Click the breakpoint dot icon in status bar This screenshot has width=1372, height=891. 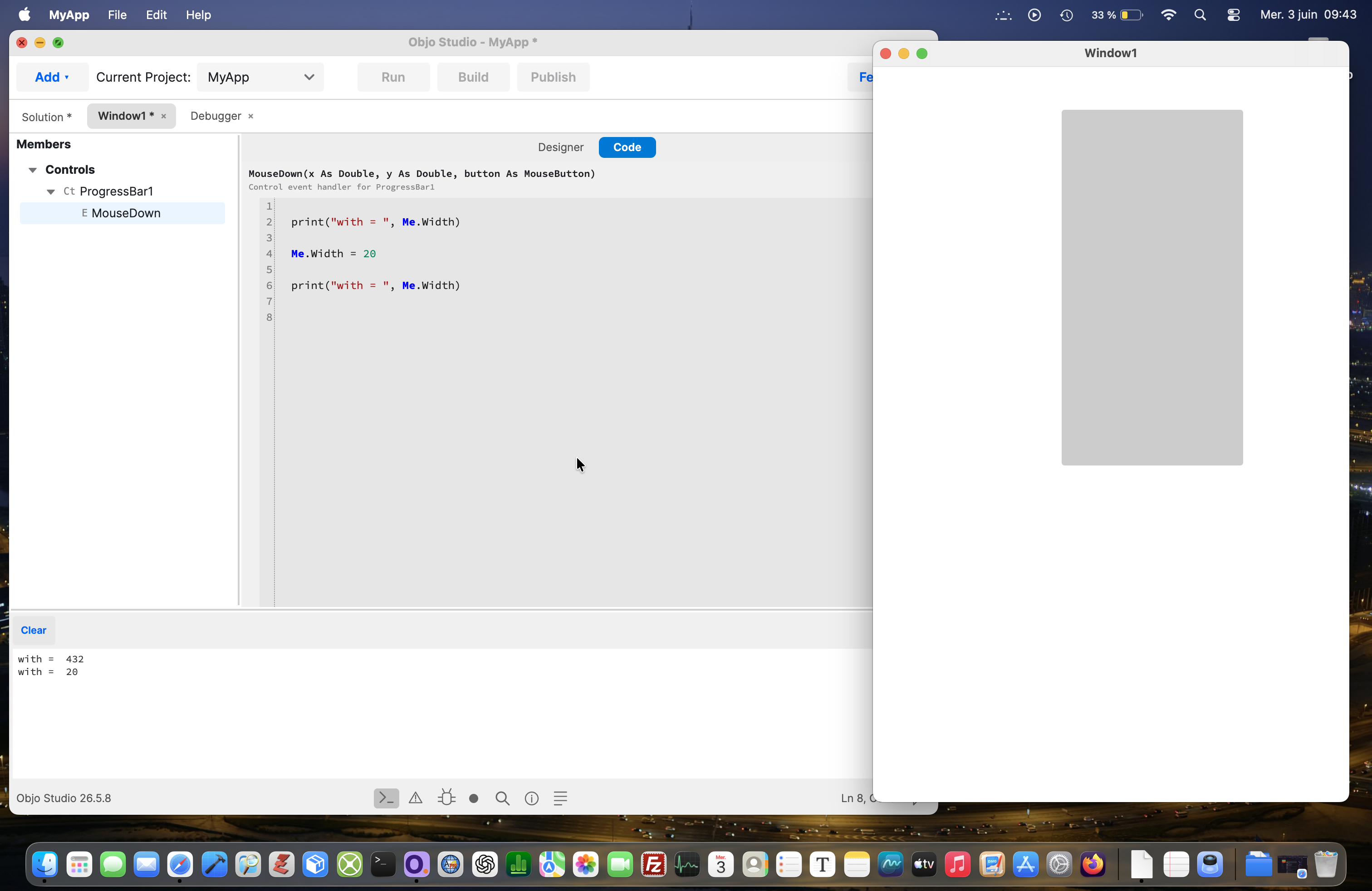click(x=474, y=799)
